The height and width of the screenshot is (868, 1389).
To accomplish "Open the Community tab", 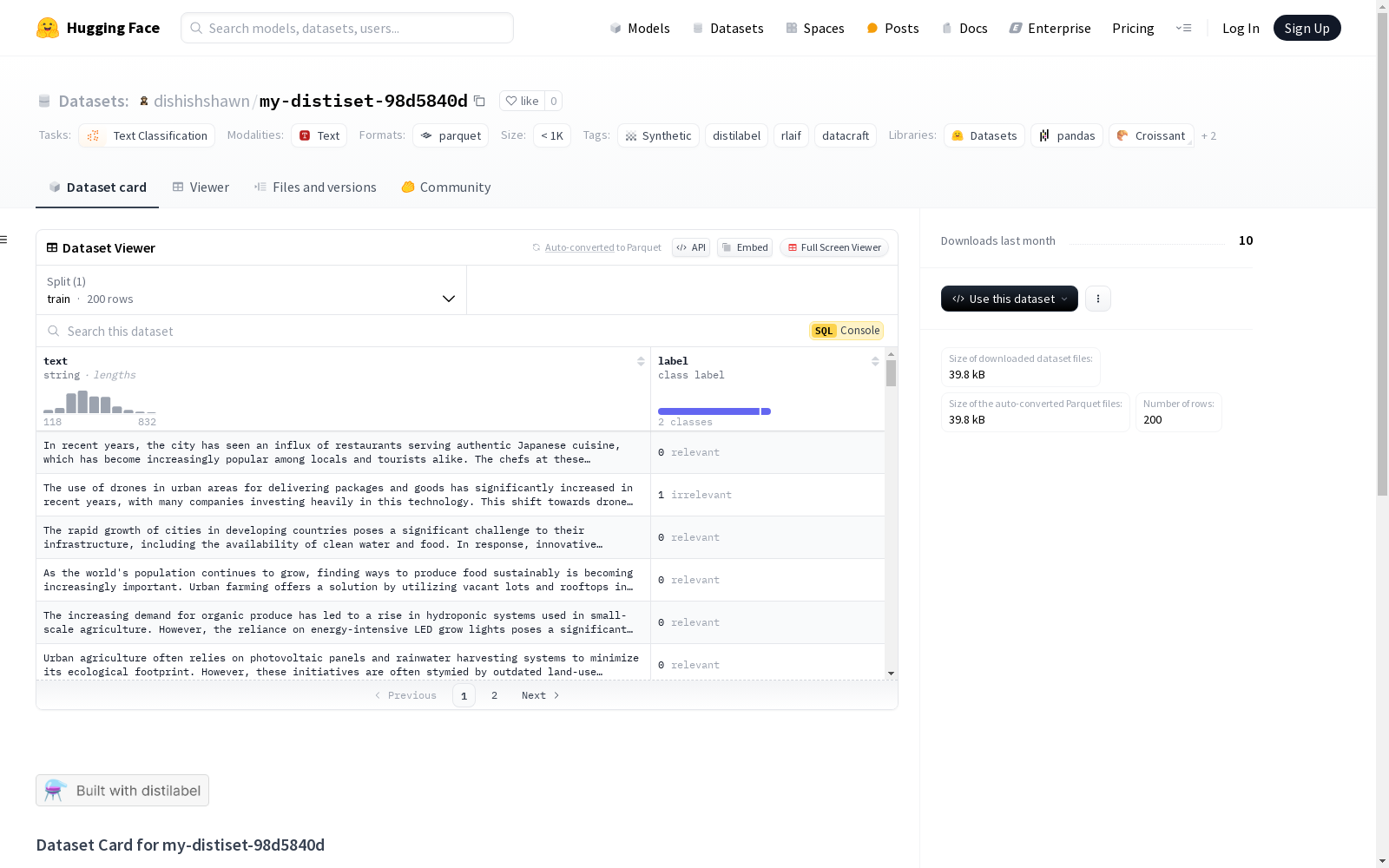I will click(446, 187).
